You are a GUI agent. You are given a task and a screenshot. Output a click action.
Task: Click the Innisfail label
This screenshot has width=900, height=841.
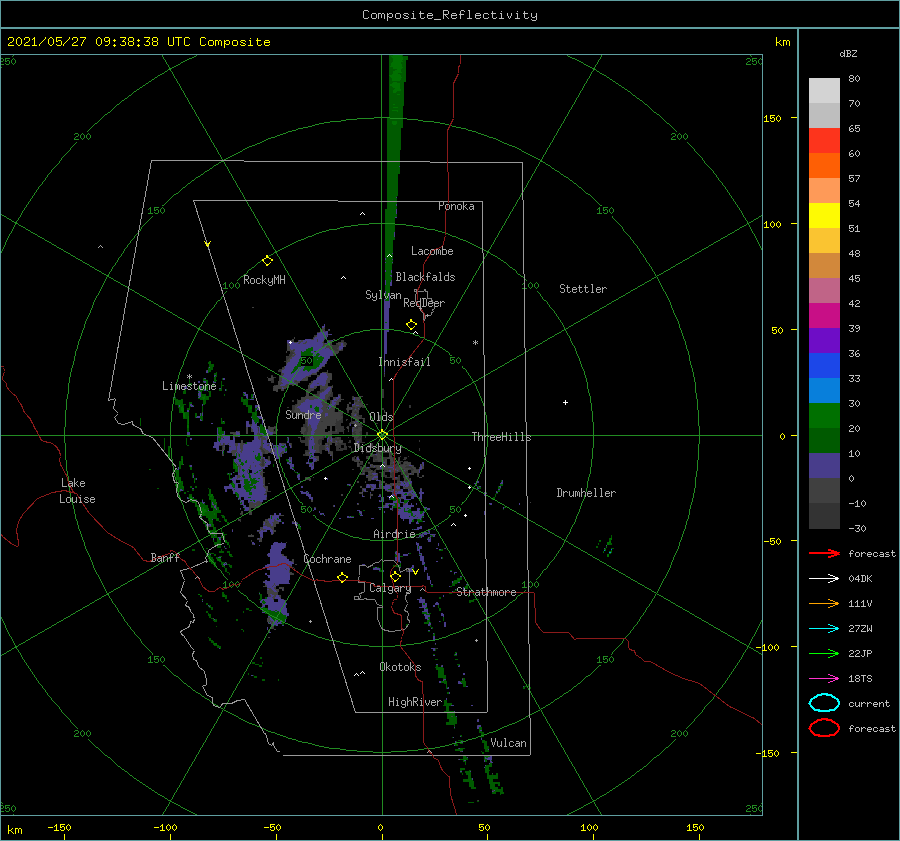coord(404,362)
